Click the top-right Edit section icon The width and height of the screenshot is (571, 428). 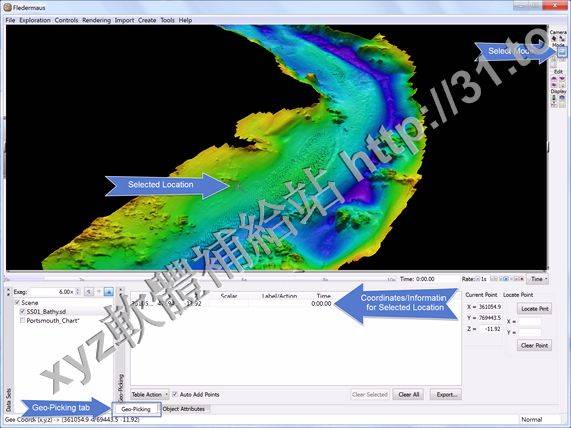[562, 78]
